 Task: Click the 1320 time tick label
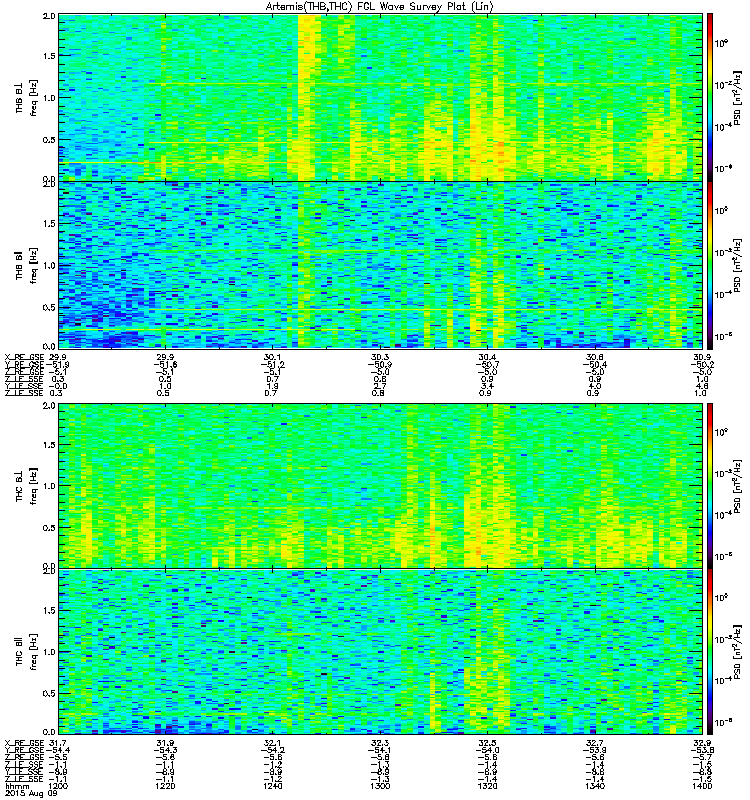(x=487, y=786)
